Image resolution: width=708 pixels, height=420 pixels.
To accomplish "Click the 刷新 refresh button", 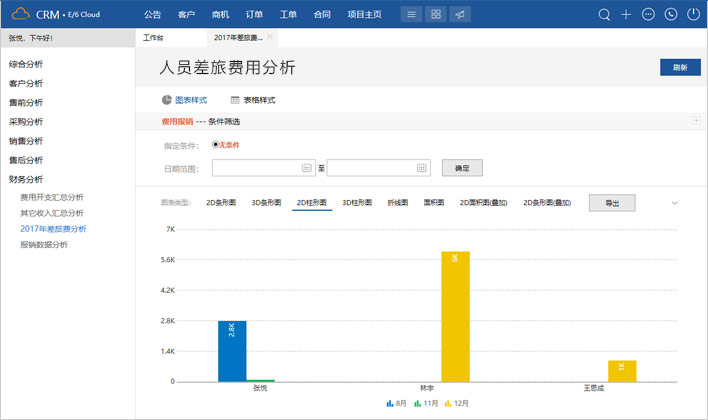I will tap(679, 67).
